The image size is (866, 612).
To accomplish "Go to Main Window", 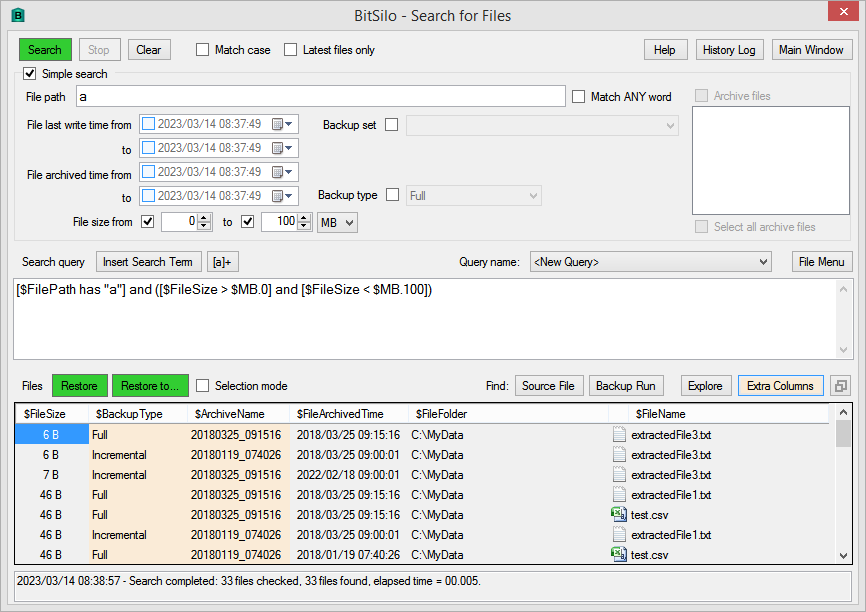I will coord(811,50).
